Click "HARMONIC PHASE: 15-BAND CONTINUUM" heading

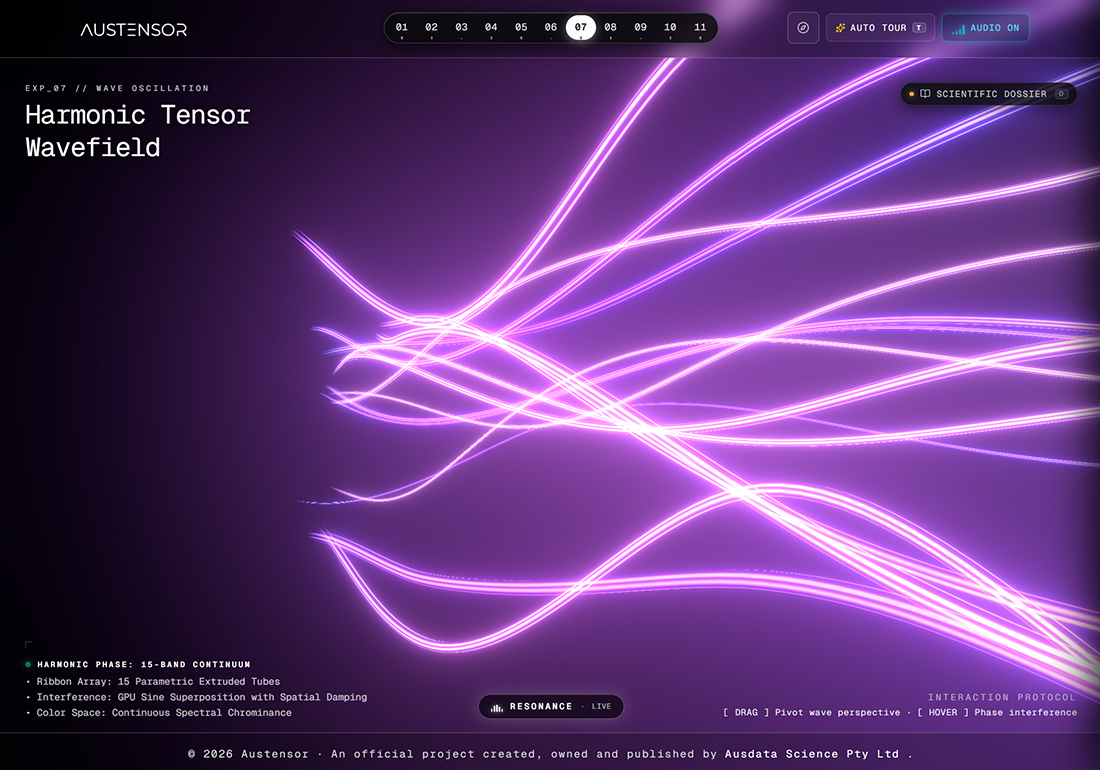point(144,664)
